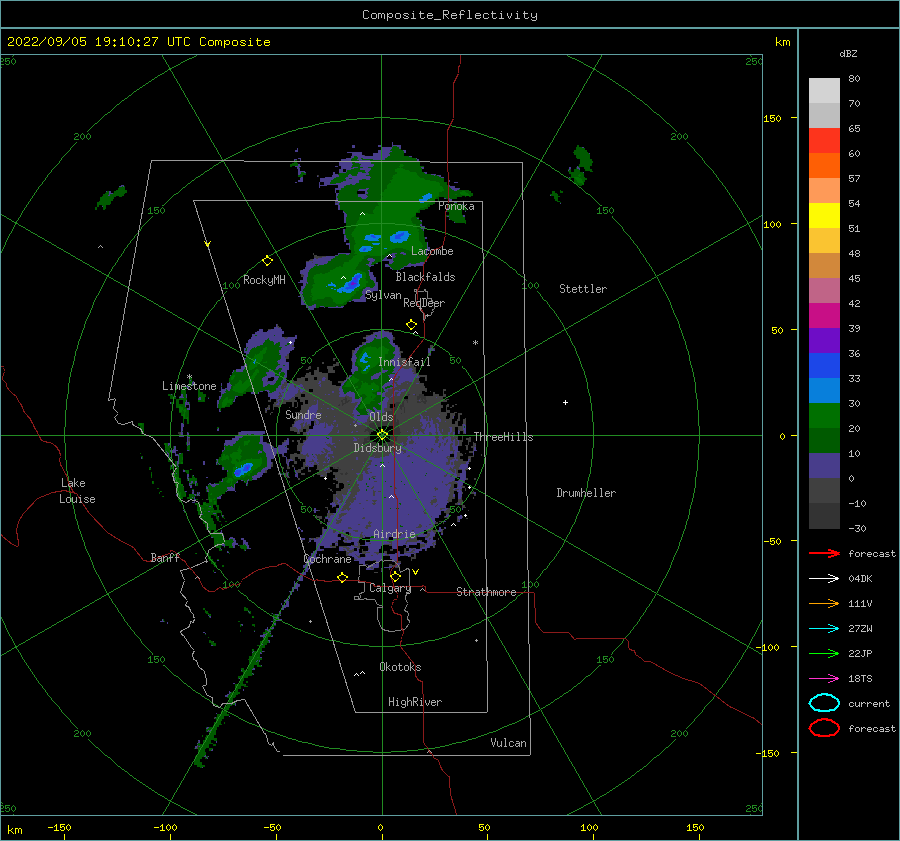Image resolution: width=900 pixels, height=841 pixels.
Task: Click the Vulcan town label
Action: point(509,743)
